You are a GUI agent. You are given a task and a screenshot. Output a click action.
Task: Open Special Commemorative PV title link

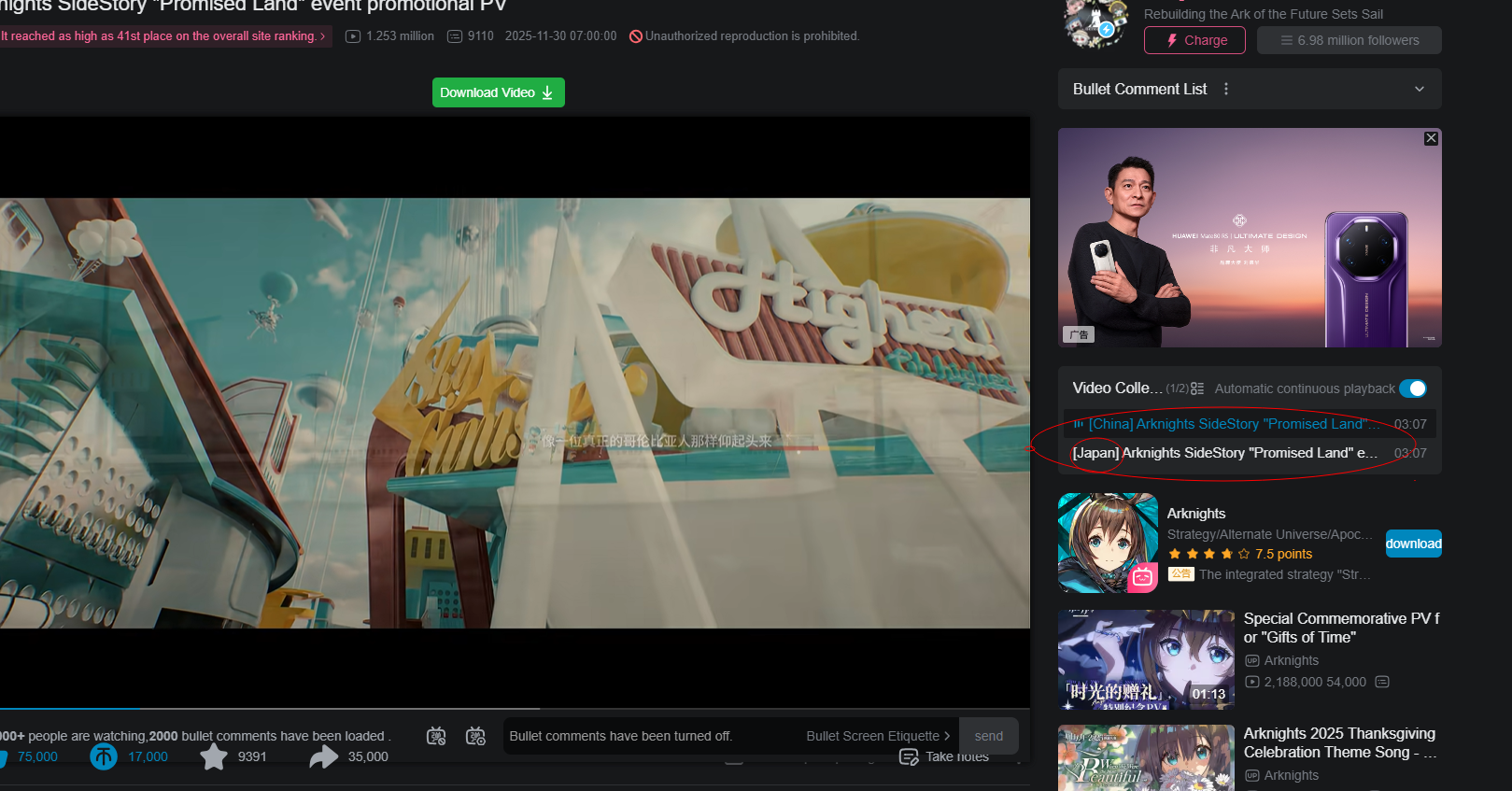1342,628
